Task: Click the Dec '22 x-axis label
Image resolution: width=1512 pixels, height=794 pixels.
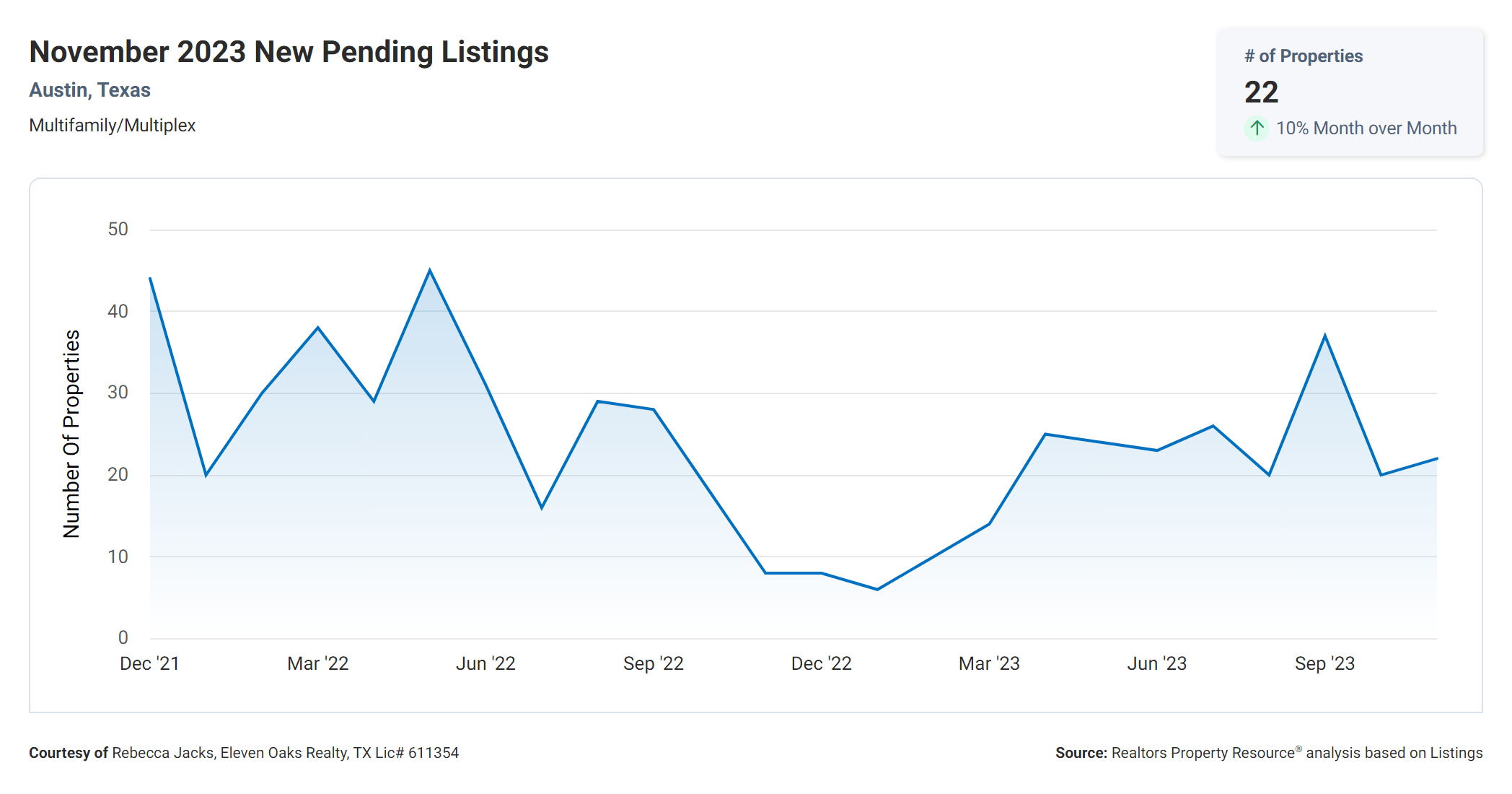Action: (x=821, y=663)
